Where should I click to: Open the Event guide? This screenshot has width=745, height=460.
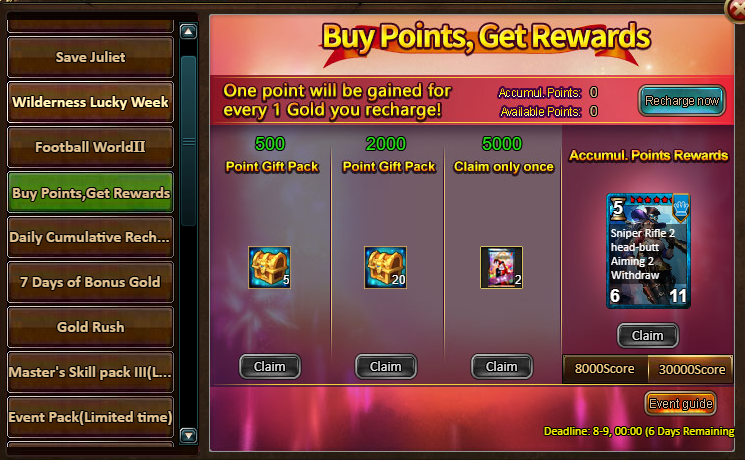(681, 403)
